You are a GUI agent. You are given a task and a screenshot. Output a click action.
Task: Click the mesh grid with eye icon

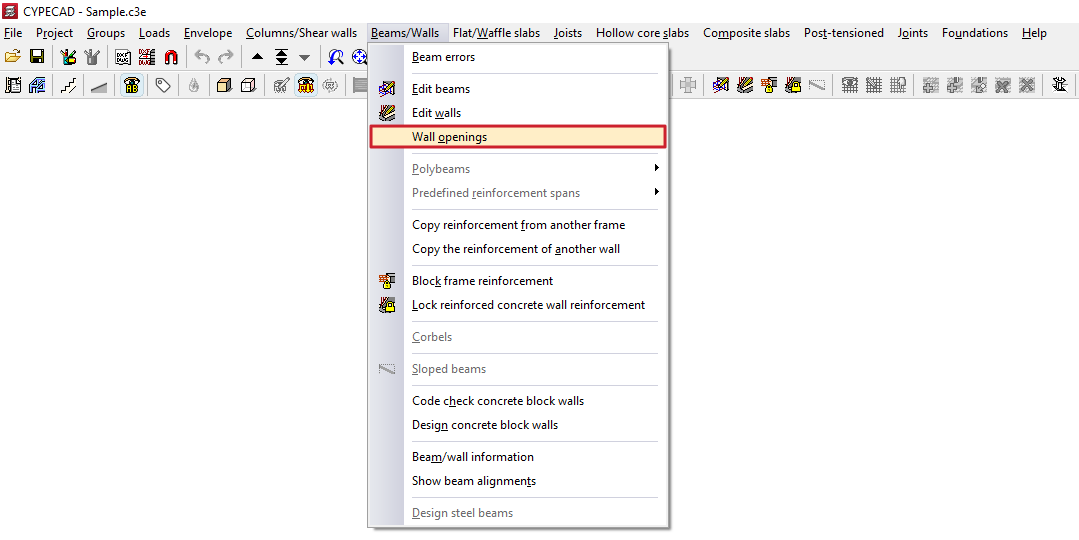(850, 86)
